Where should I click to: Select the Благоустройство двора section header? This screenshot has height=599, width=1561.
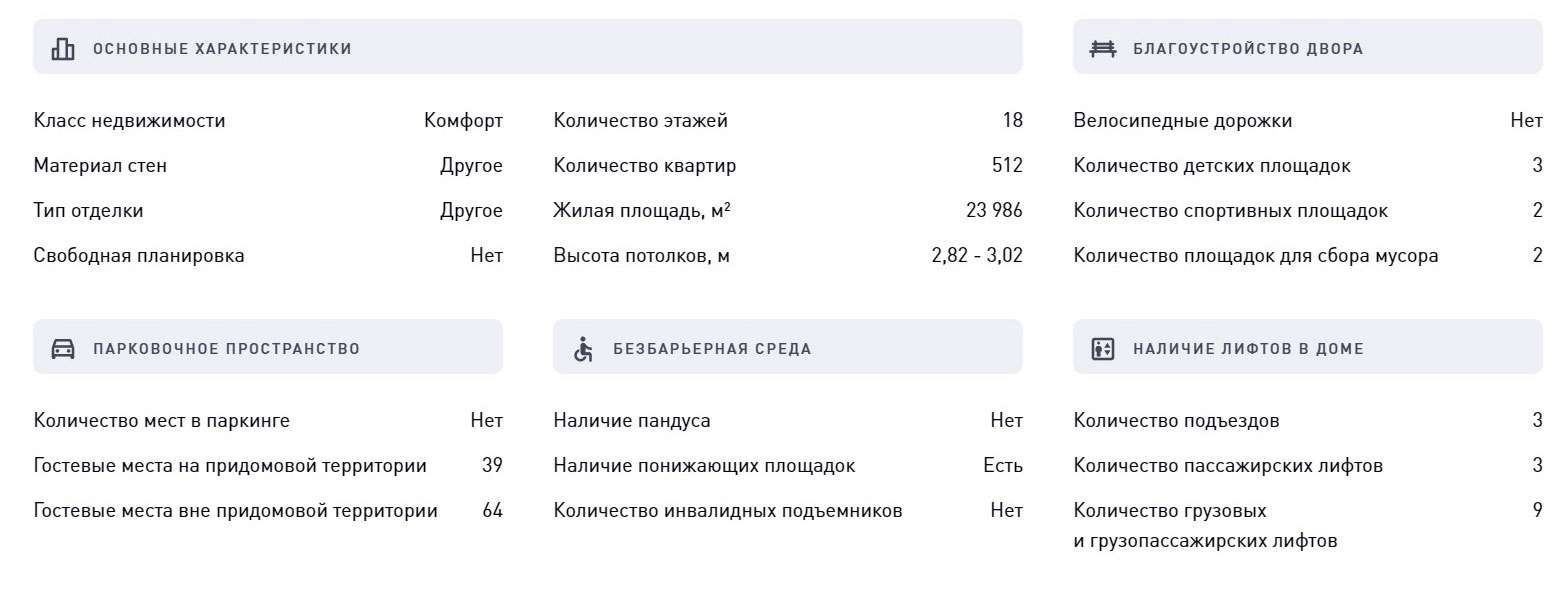point(1308,47)
